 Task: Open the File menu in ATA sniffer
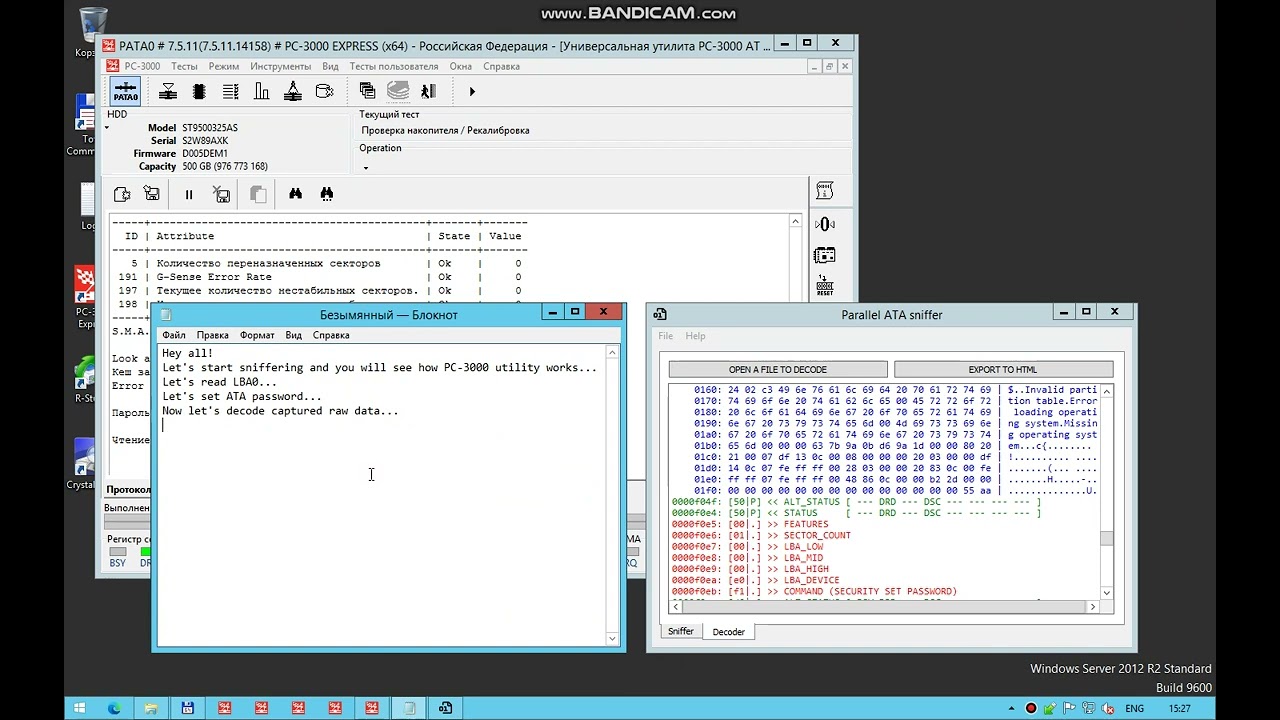click(x=665, y=336)
